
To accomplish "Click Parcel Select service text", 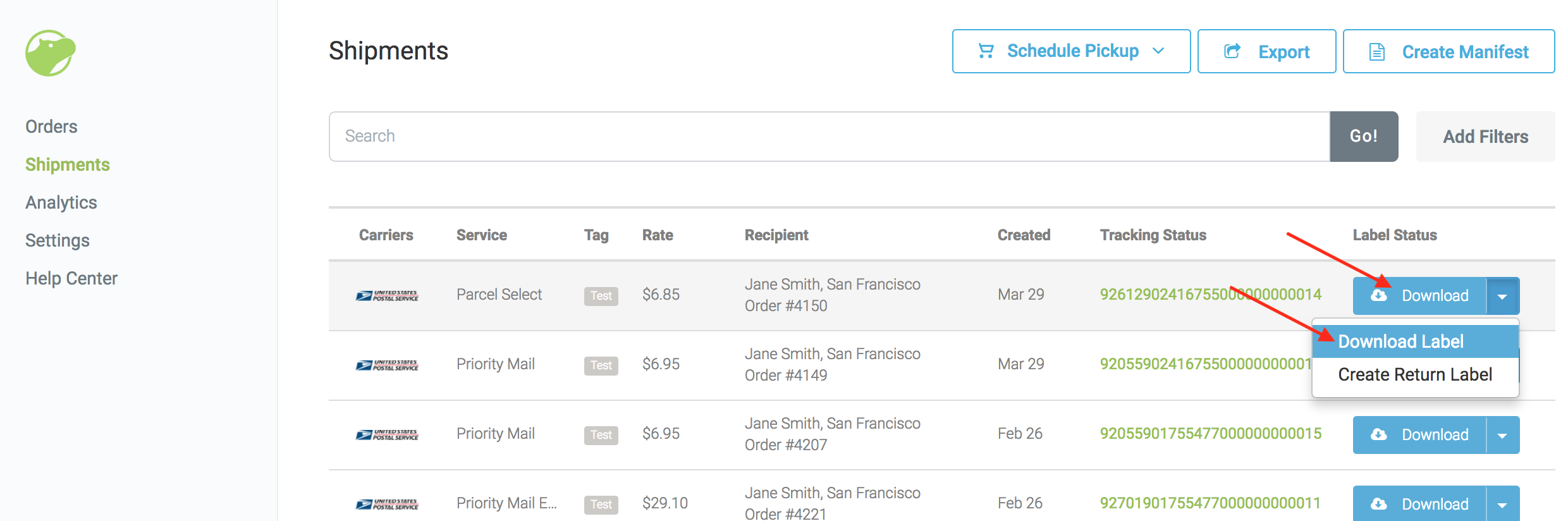I will coord(499,295).
